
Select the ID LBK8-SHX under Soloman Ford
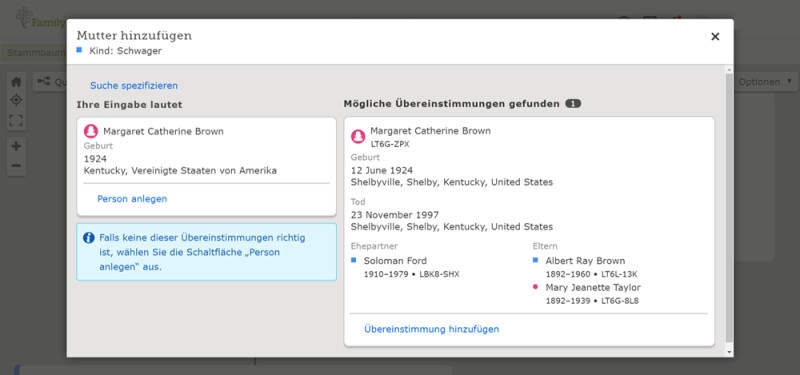tap(439, 274)
